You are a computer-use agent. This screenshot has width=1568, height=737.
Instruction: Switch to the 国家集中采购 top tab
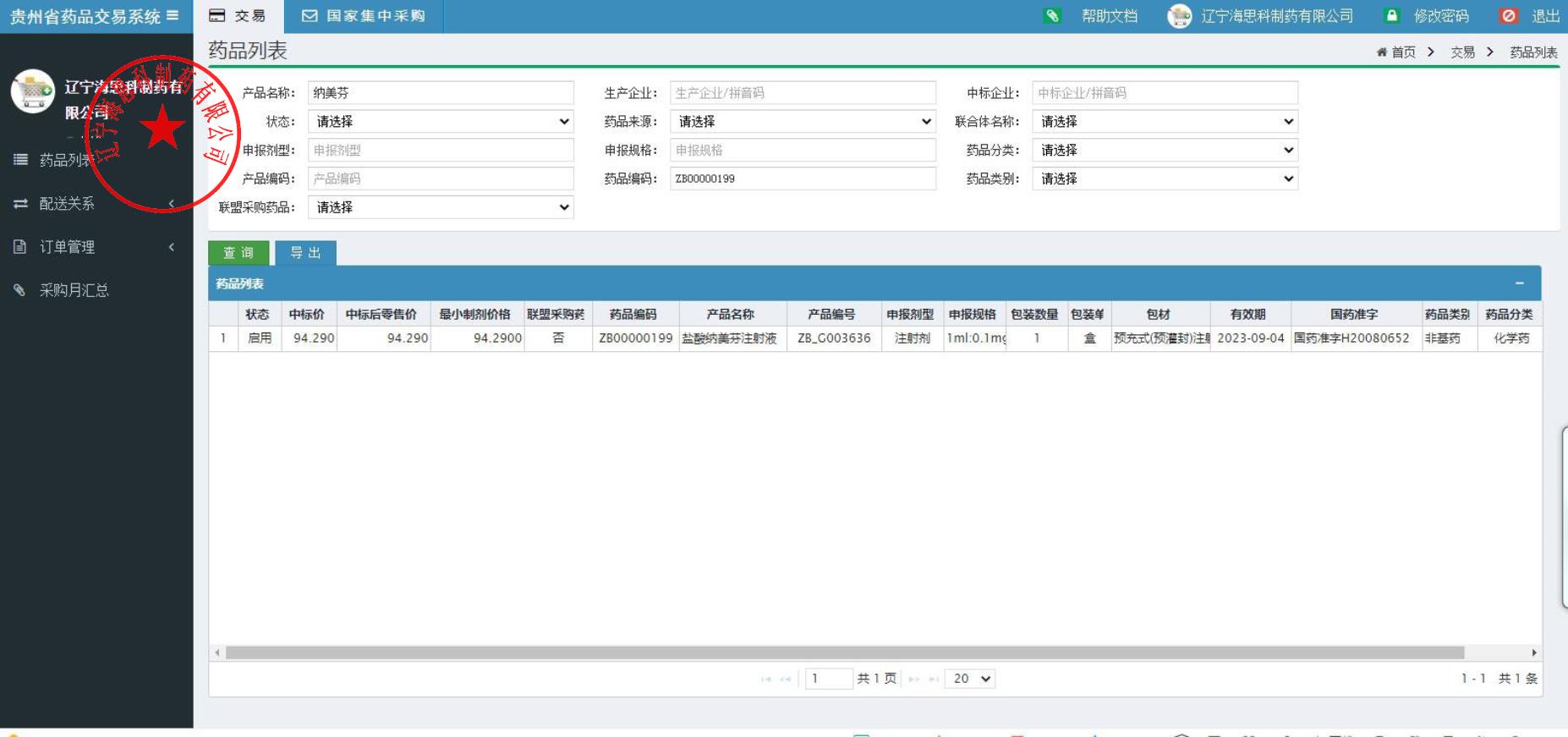[x=364, y=16]
